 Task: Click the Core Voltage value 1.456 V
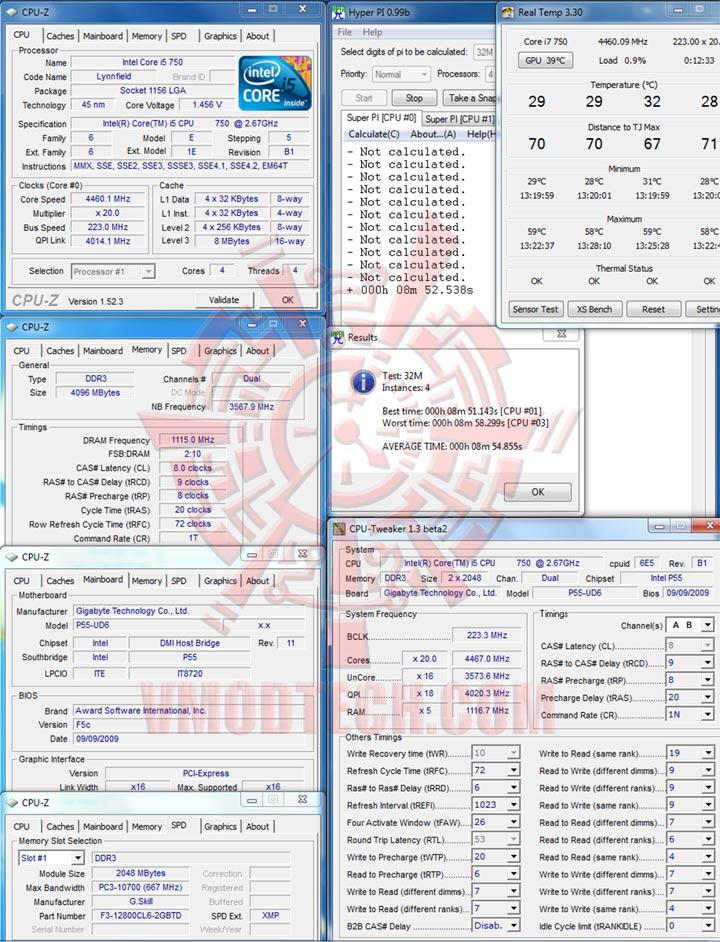coord(207,105)
